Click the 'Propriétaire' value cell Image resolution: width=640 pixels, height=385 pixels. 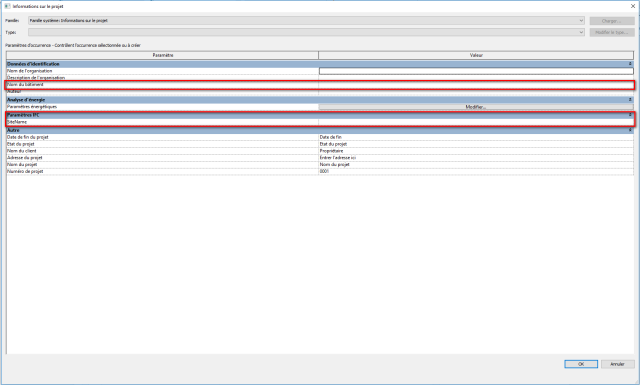476,151
